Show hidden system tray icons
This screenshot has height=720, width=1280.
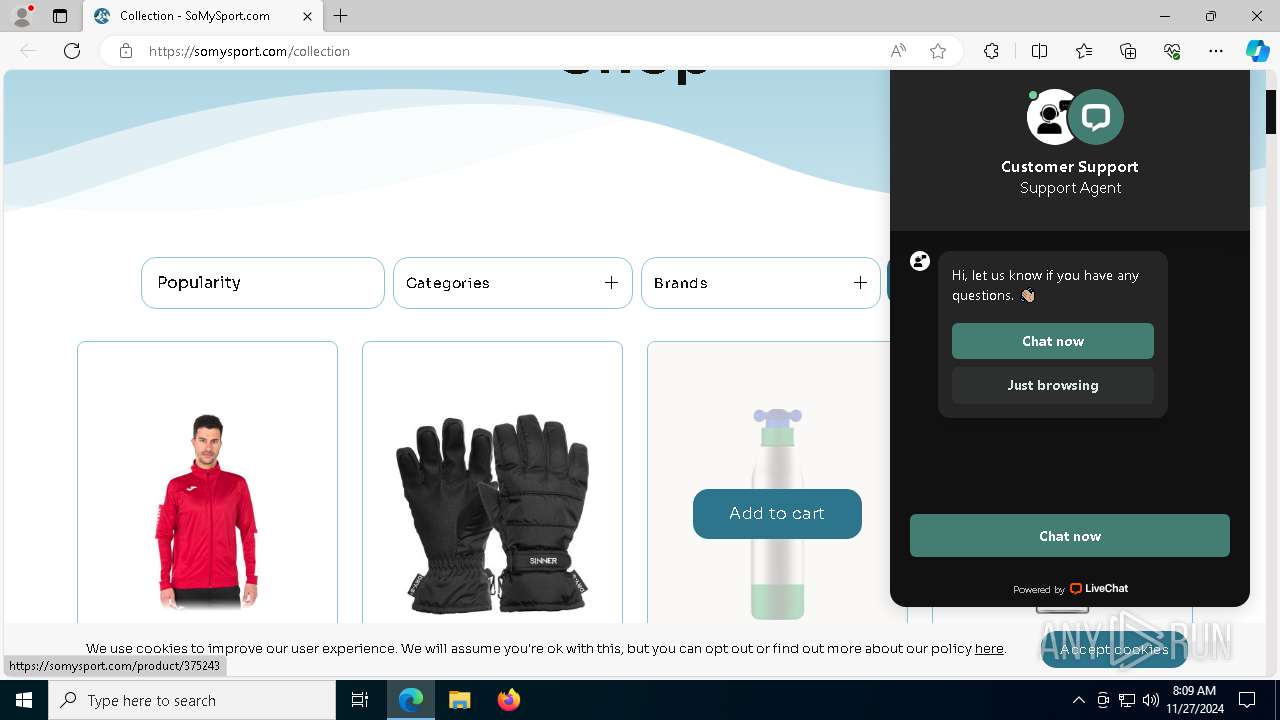[1078, 700]
